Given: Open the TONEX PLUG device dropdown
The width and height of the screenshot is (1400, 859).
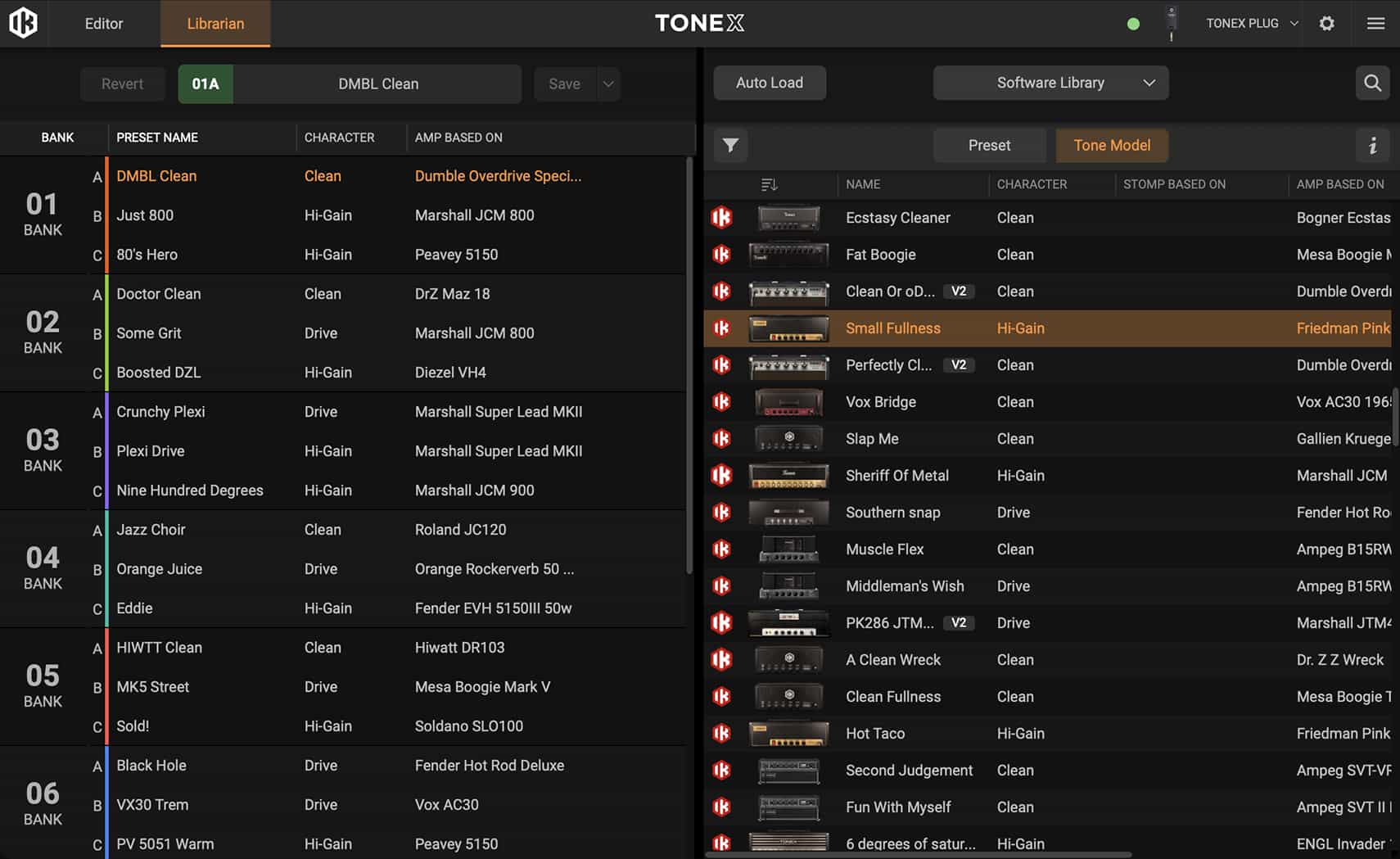Looking at the screenshot, I should click(1249, 23).
